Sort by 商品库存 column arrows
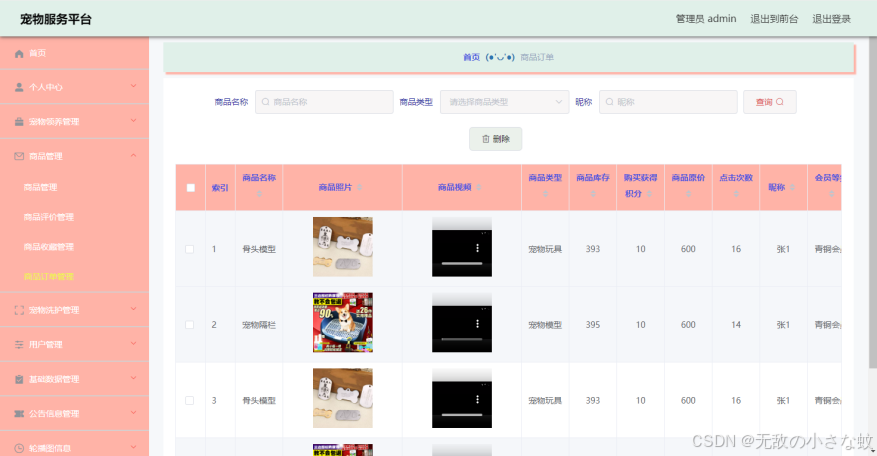This screenshot has height=456, width=877. tap(593, 194)
